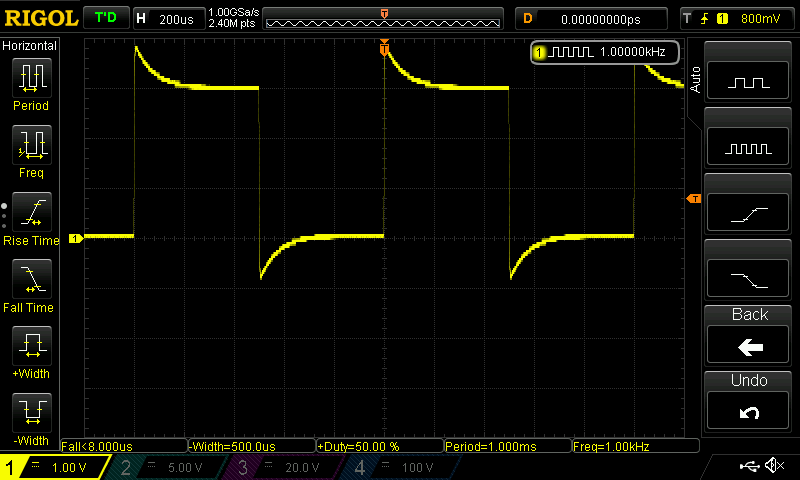Select the +Width measurement icon
The height and width of the screenshot is (480, 800).
pos(31,352)
